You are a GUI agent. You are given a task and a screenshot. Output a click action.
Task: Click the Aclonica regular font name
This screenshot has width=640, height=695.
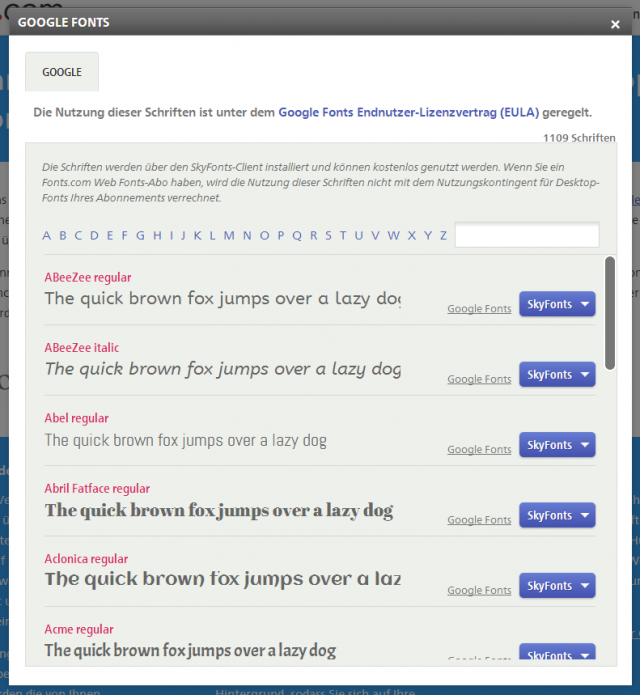tap(86, 559)
